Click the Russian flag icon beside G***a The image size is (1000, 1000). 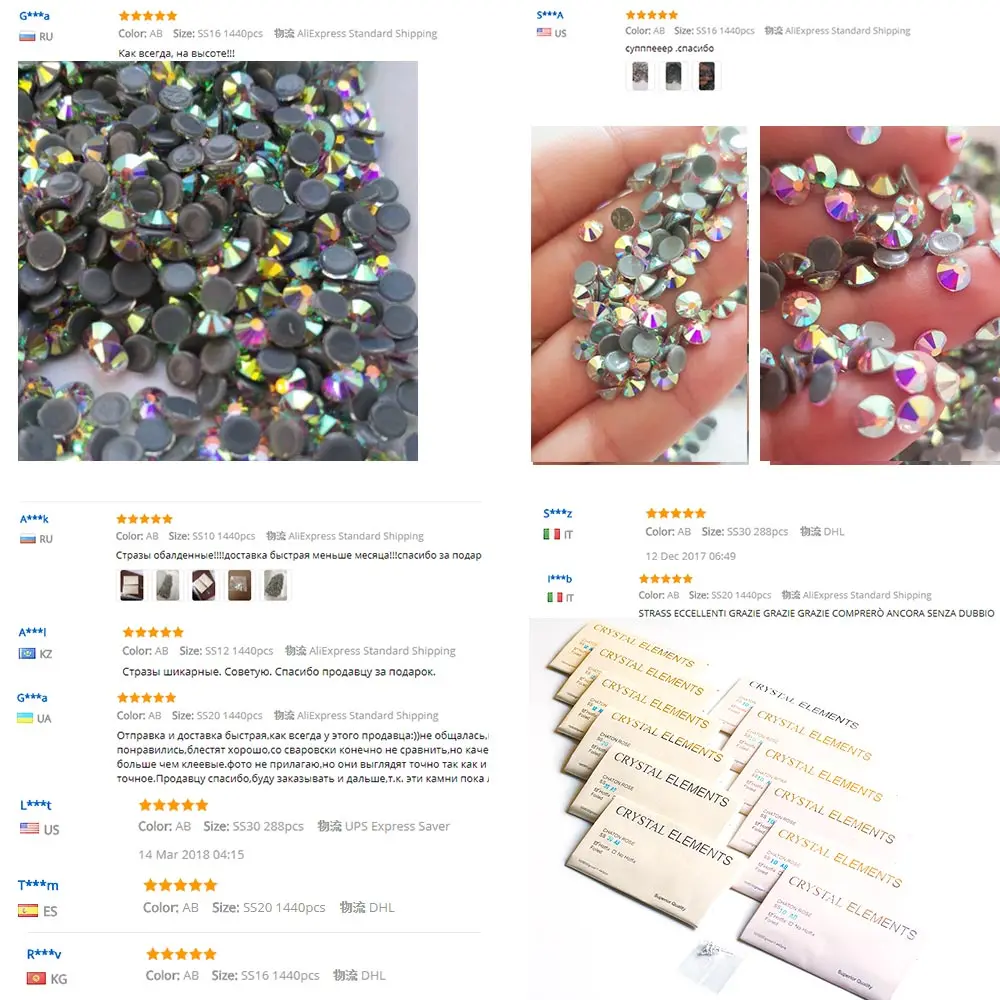pos(27,36)
